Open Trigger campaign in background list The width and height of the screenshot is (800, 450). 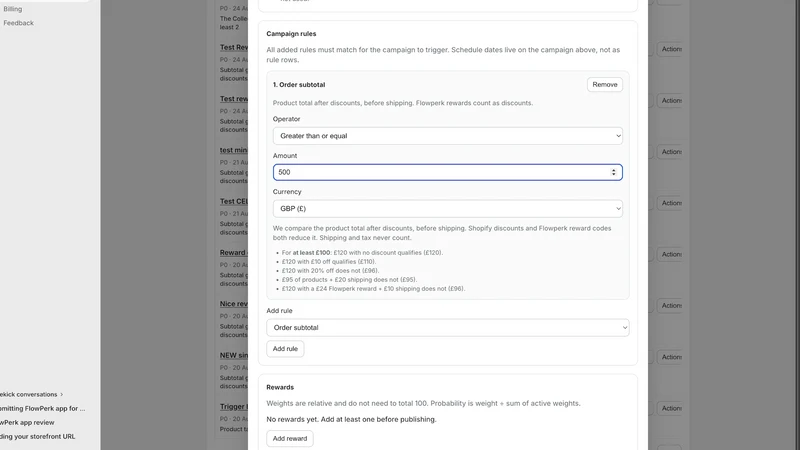click(x=234, y=407)
